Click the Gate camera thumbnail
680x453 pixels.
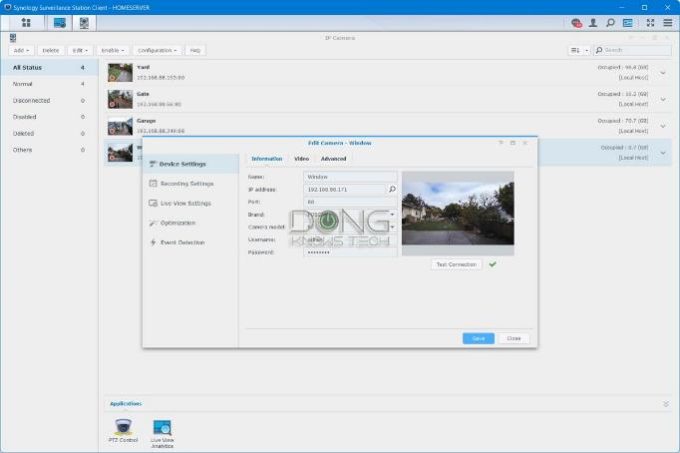tap(120, 99)
